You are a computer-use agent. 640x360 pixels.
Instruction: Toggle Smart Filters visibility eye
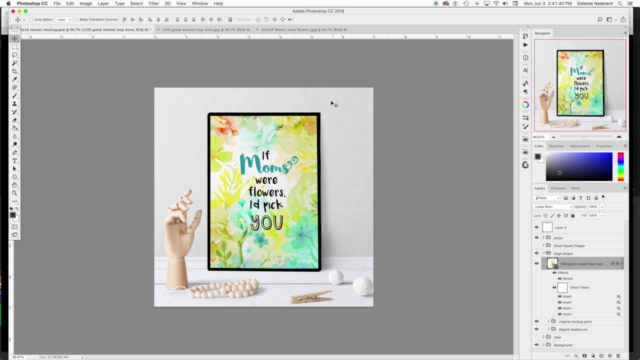[554, 288]
